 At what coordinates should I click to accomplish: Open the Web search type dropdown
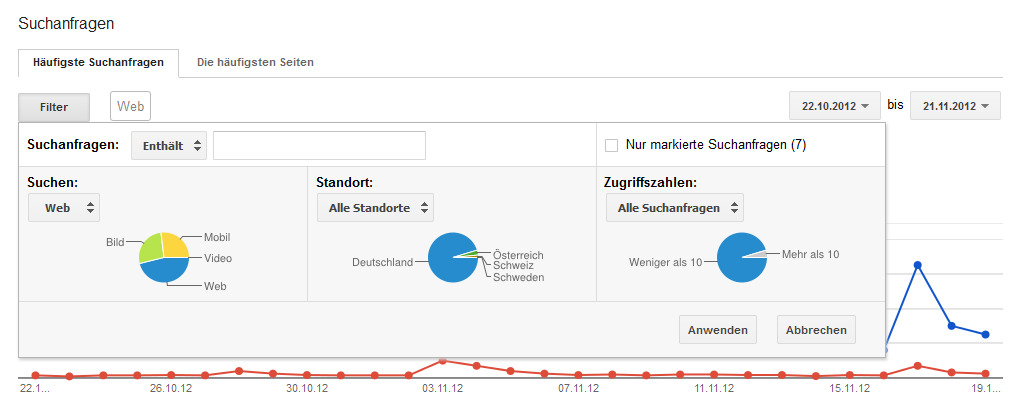click(64, 209)
